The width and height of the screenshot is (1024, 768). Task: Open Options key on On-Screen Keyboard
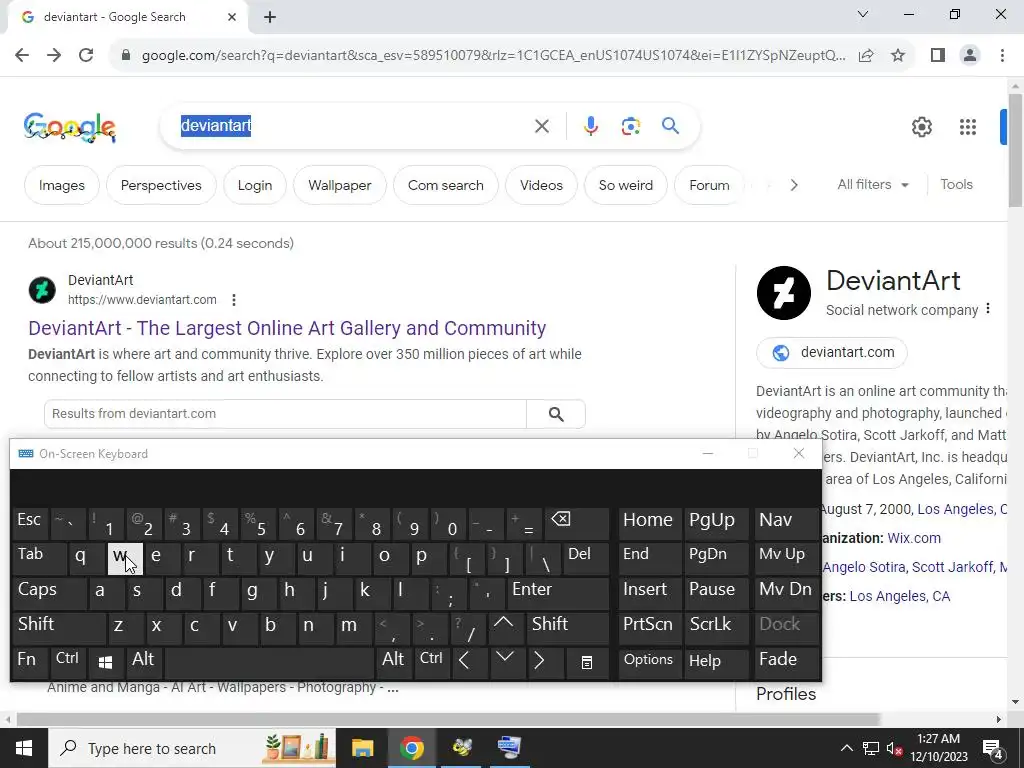649,662
